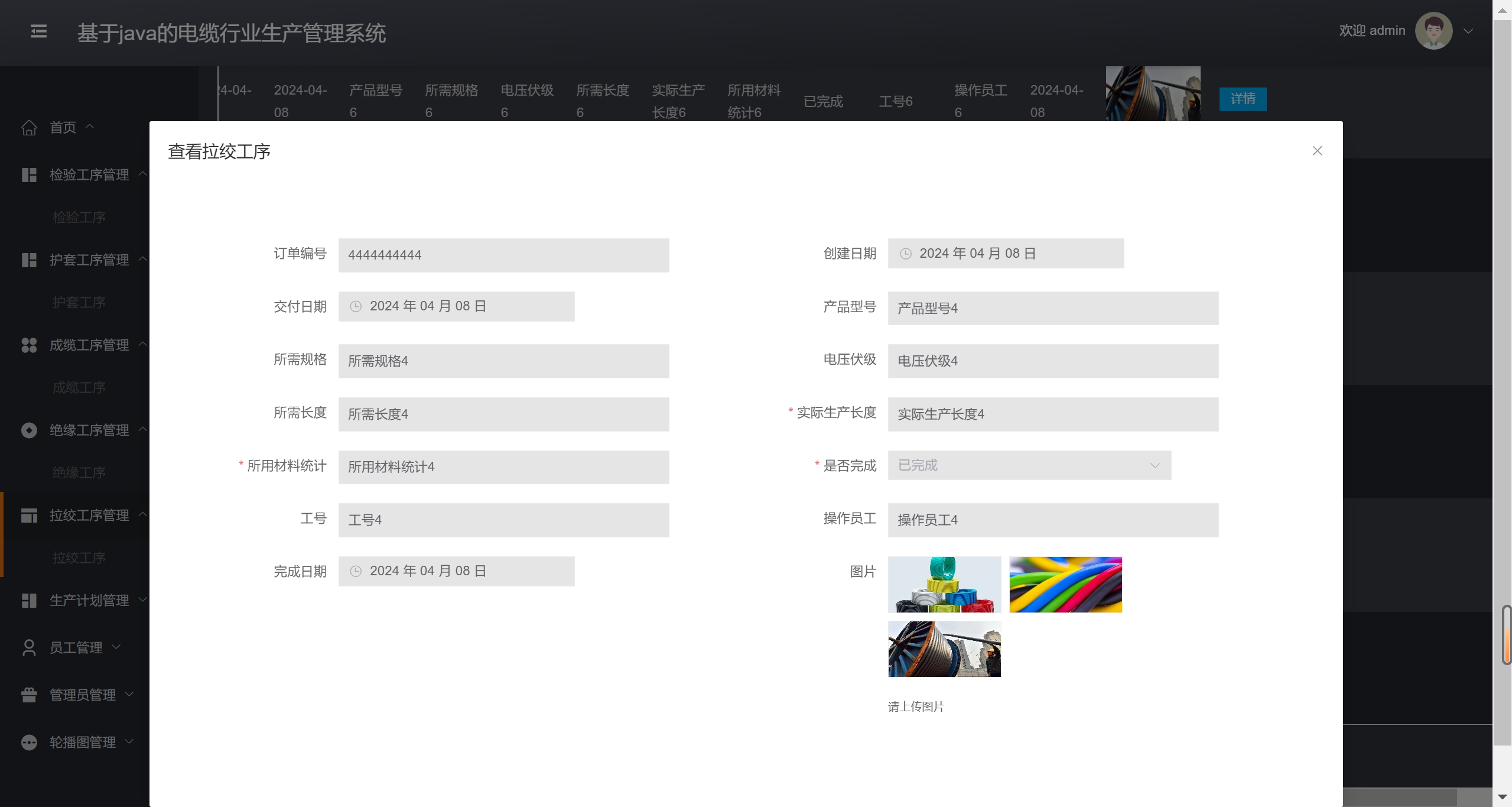Click the system title 基于java的电缆行业生产管理系统
The image size is (1512, 807).
tap(231, 33)
